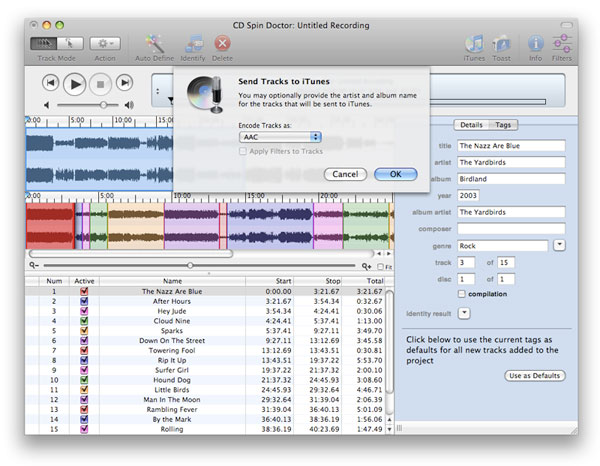Screen dimensions: 600x466
Task: Toggle Active checkbox for Sparks
Action: pos(84,331)
